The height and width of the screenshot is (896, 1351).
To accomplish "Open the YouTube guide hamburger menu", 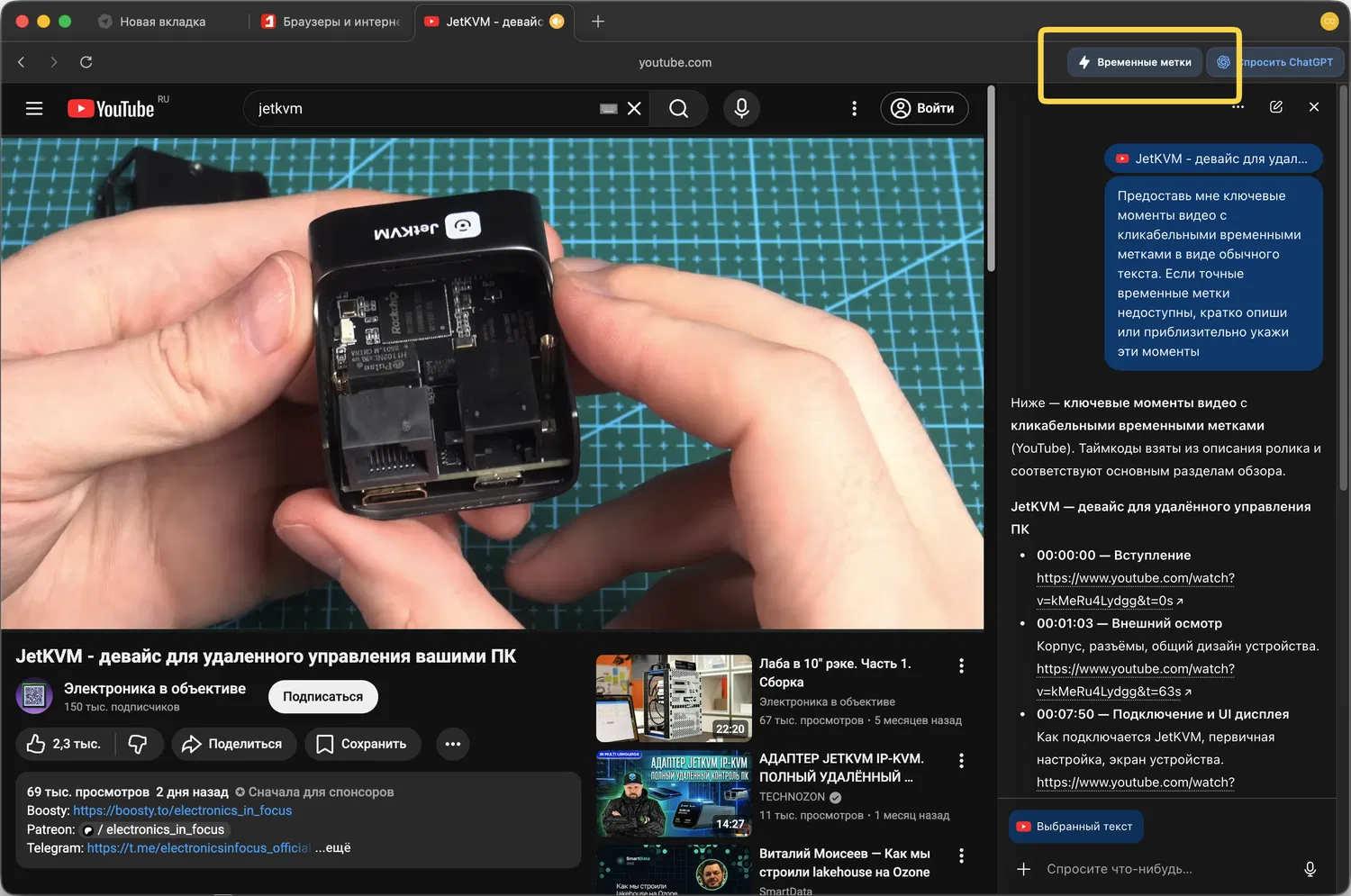I will tap(34, 109).
